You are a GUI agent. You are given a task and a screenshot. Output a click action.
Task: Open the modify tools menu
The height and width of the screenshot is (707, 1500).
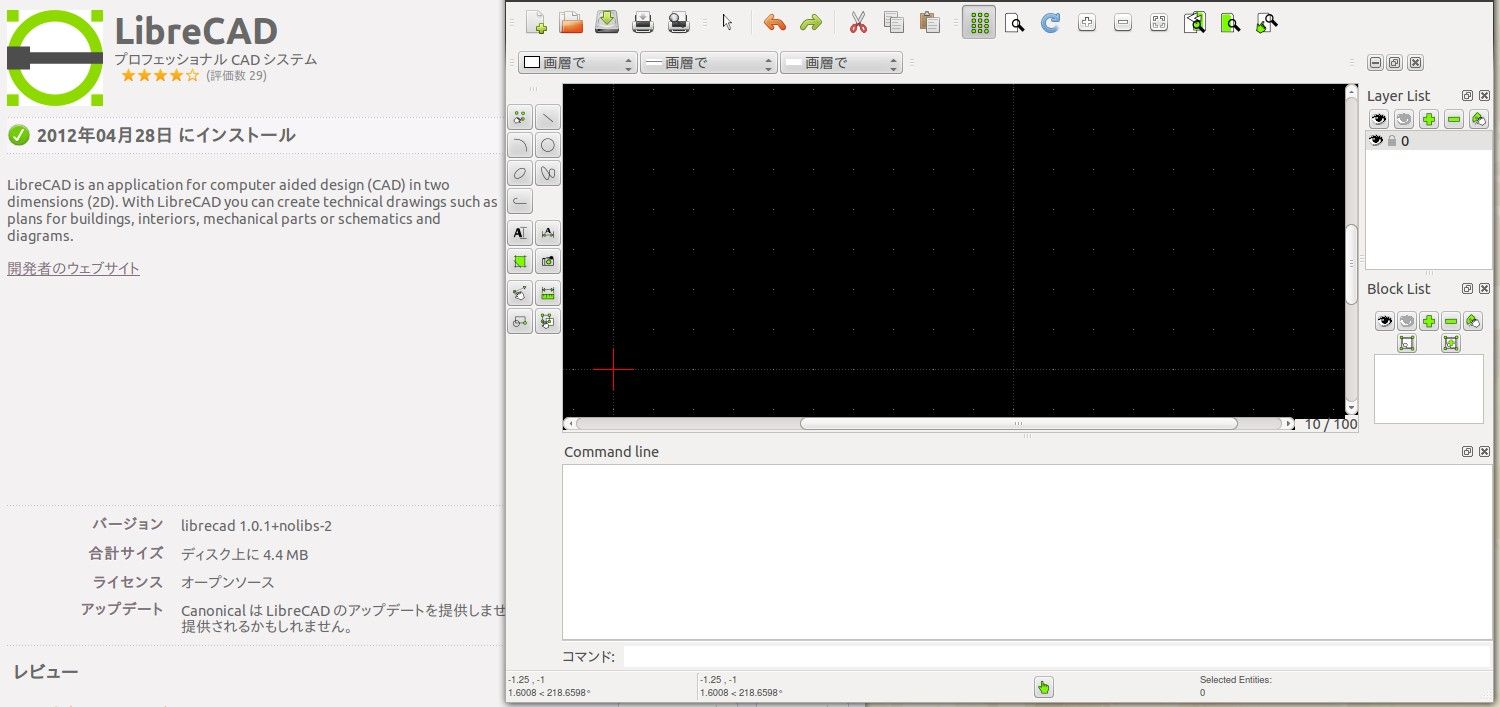(520, 294)
